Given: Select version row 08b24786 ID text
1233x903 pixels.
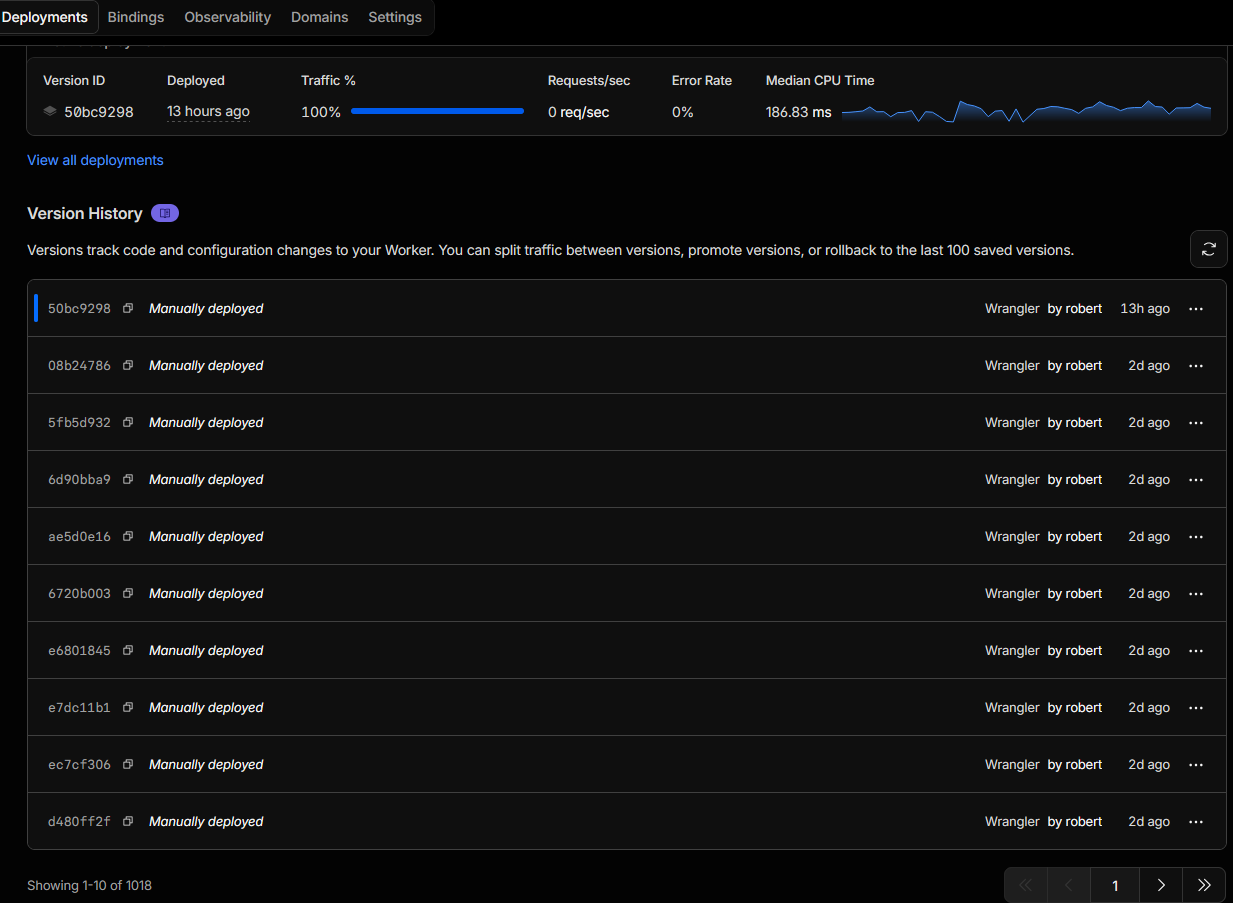Looking at the screenshot, I should (x=79, y=366).
